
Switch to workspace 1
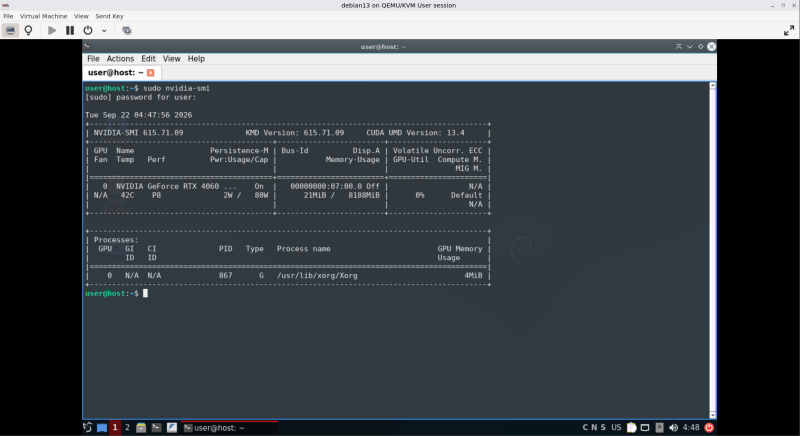[115, 427]
